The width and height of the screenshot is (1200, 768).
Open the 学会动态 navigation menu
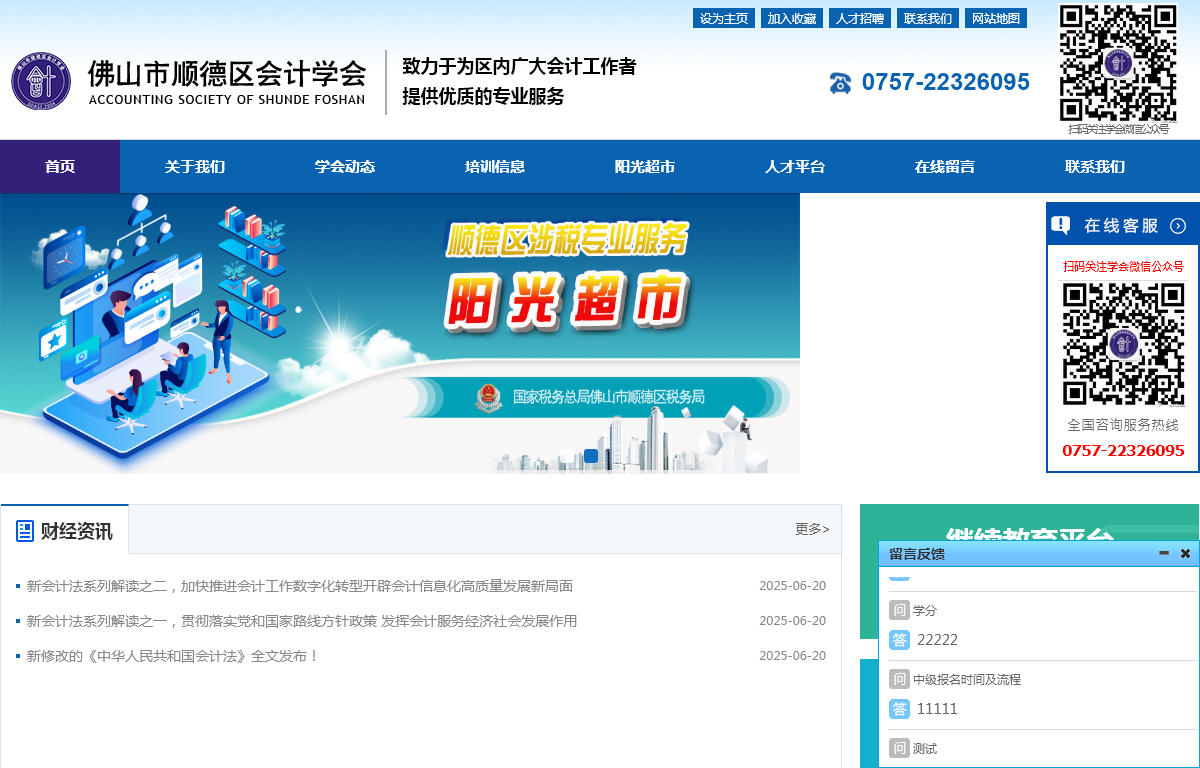tap(345, 166)
